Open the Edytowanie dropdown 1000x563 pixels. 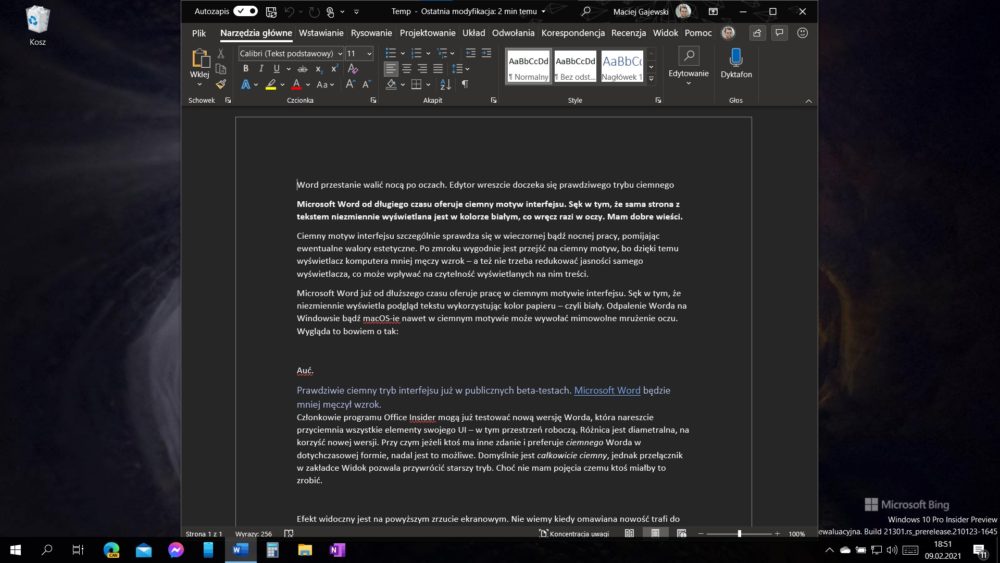[x=688, y=66]
